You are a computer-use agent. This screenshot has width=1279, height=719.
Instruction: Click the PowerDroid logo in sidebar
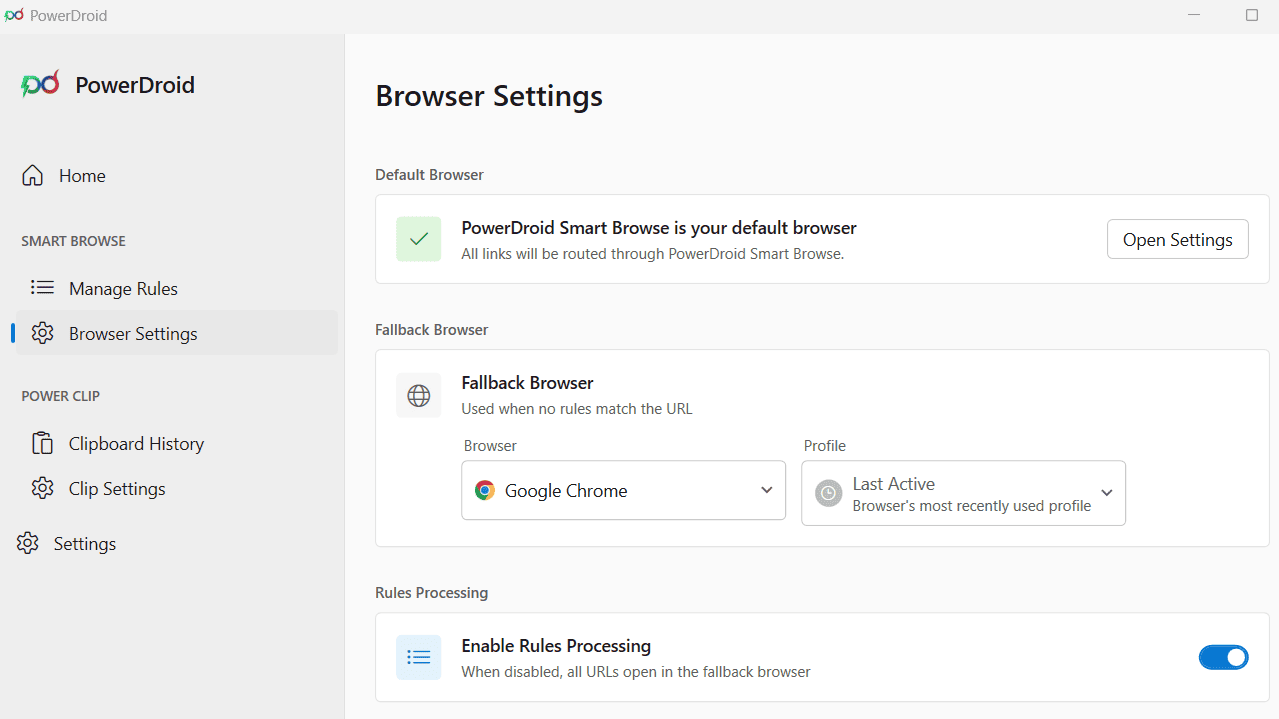(x=40, y=84)
